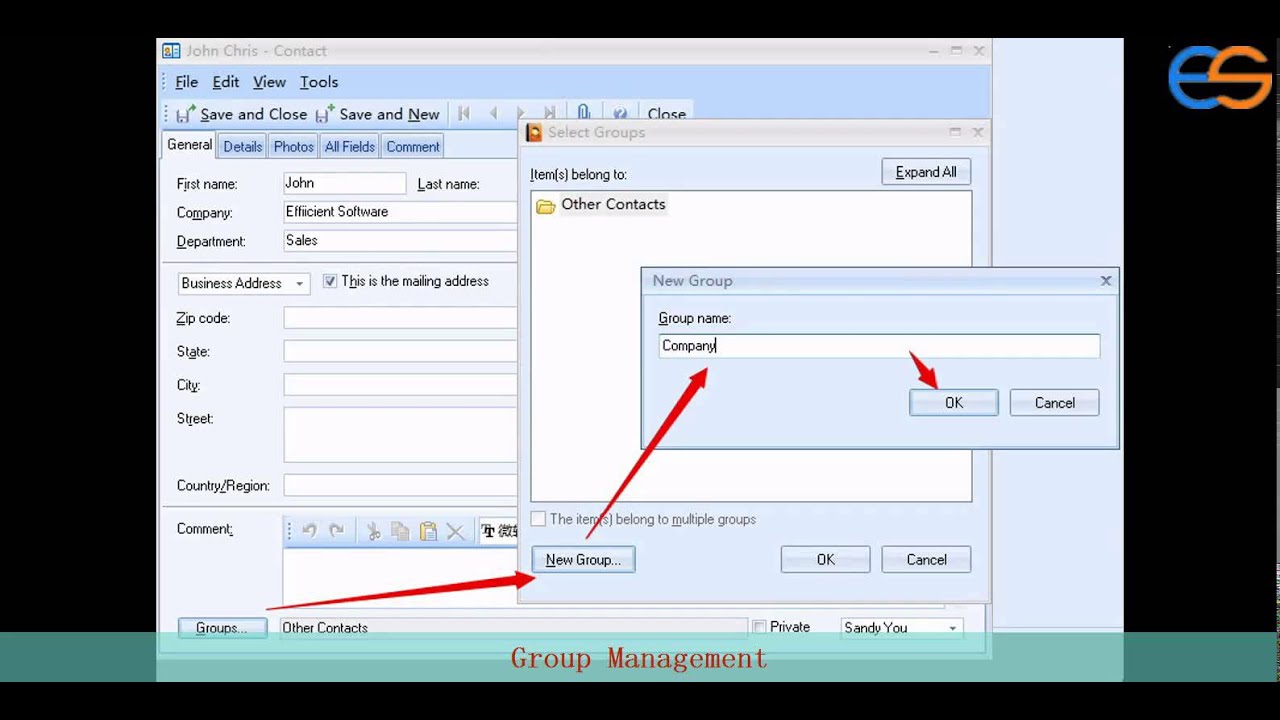The image size is (1280, 720).
Task: Click the Close toolbar button
Action: pyautogui.click(x=667, y=114)
